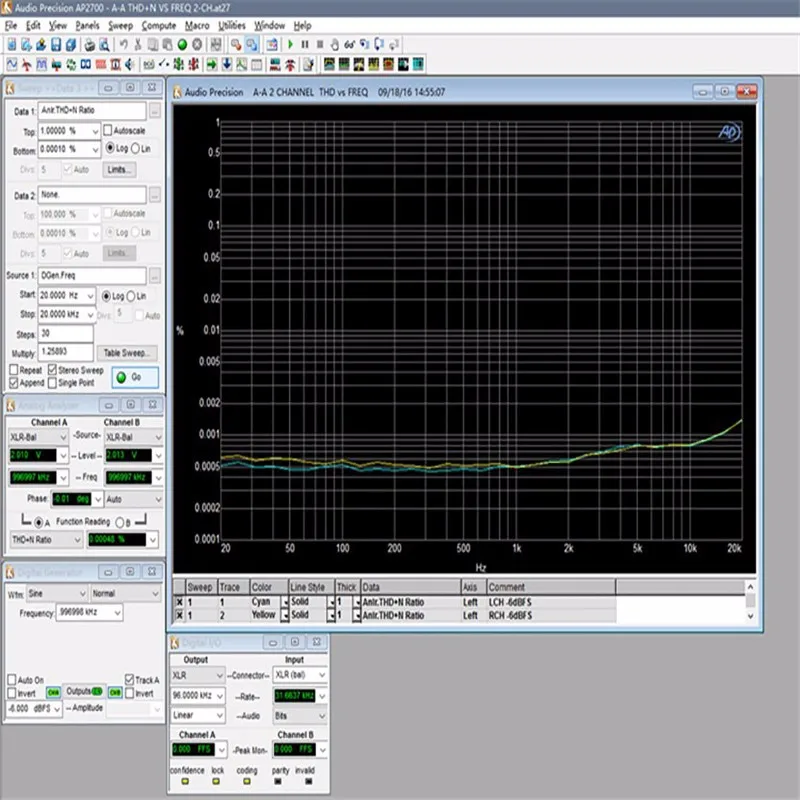
Task: Click the Steps input field showing 30
Action: (65, 334)
